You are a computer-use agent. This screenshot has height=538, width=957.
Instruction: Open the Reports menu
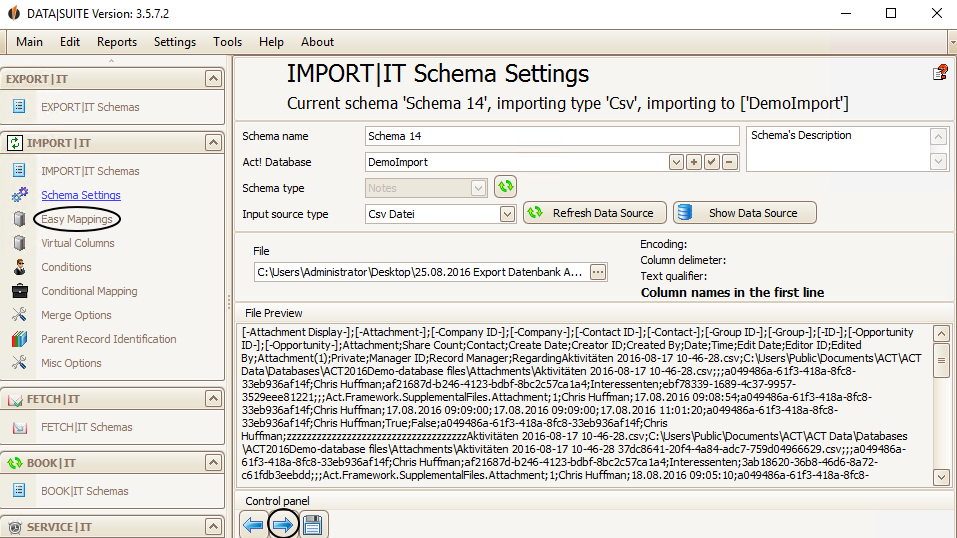pyautogui.click(x=117, y=42)
